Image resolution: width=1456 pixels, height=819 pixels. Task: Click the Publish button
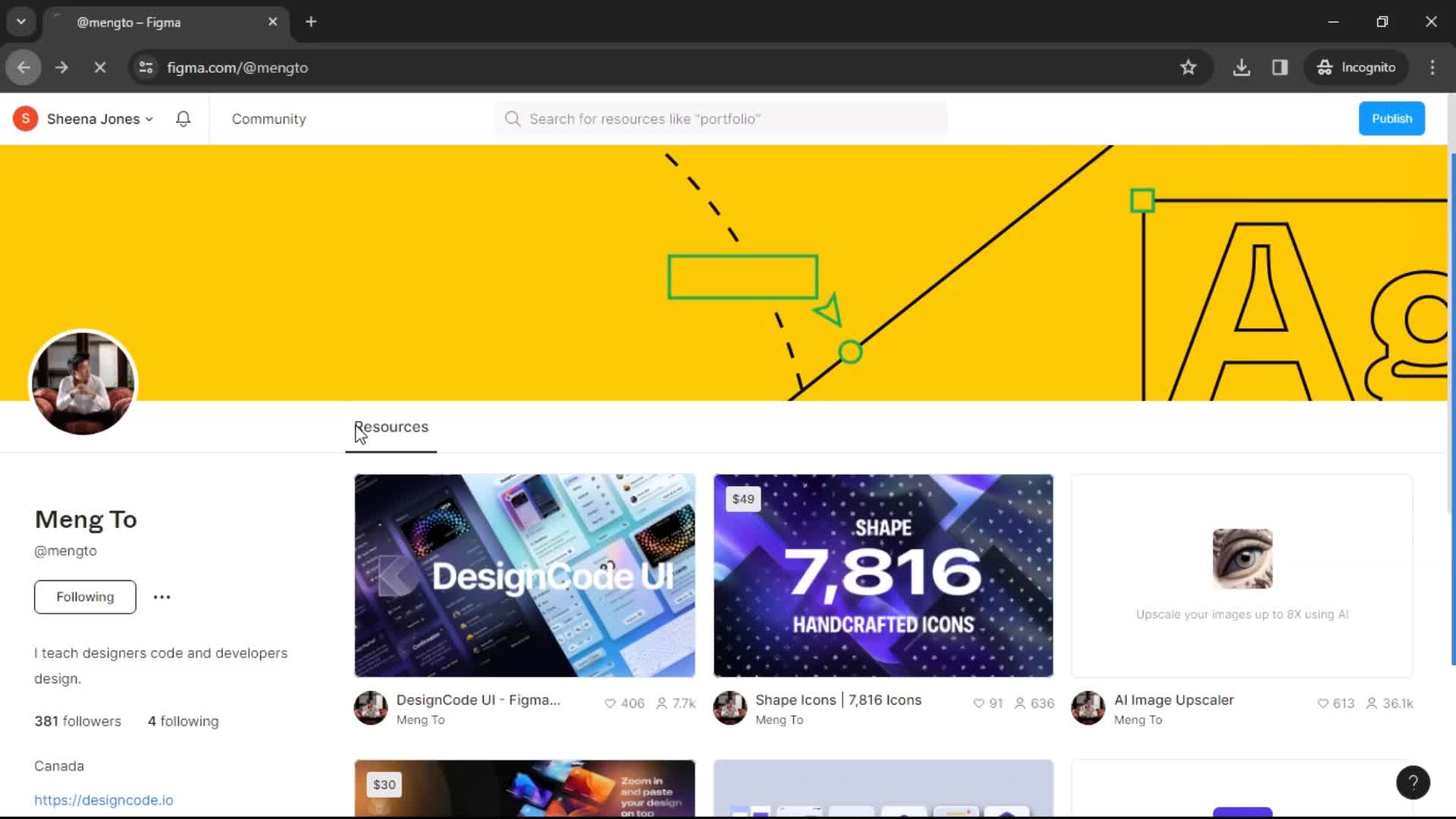(x=1392, y=118)
